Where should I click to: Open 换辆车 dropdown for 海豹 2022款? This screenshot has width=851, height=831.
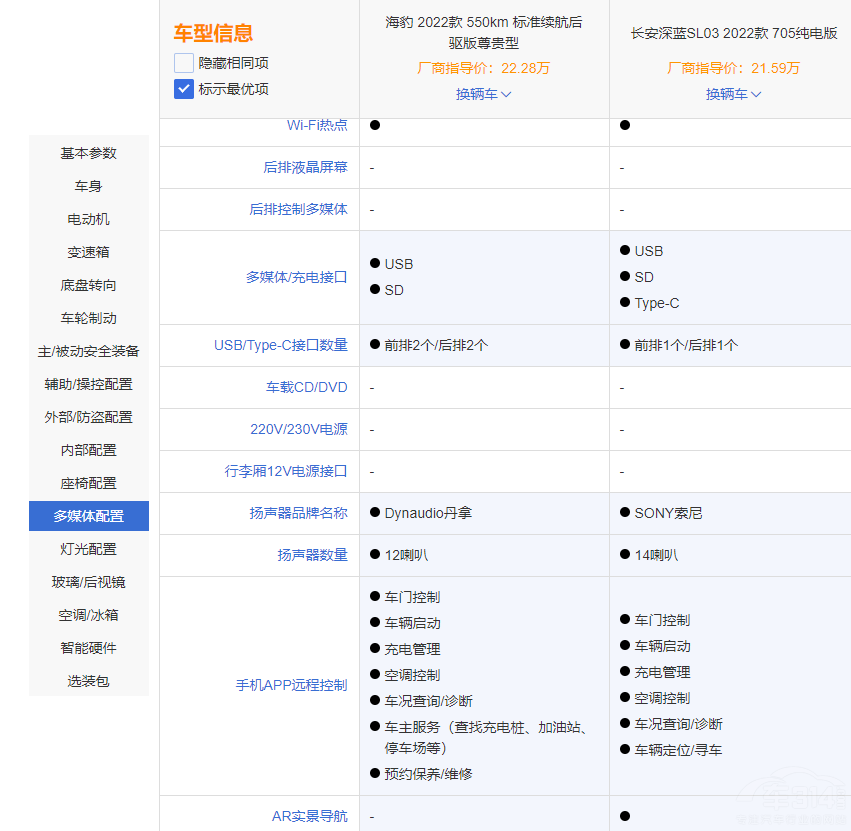point(484,94)
